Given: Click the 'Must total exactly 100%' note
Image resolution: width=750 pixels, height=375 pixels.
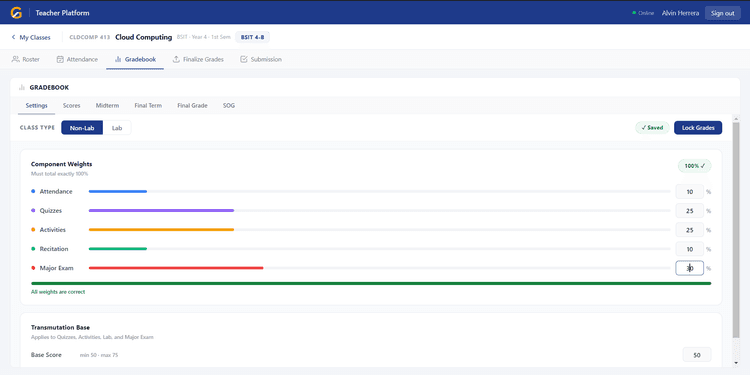Looking at the screenshot, I should (x=59, y=174).
